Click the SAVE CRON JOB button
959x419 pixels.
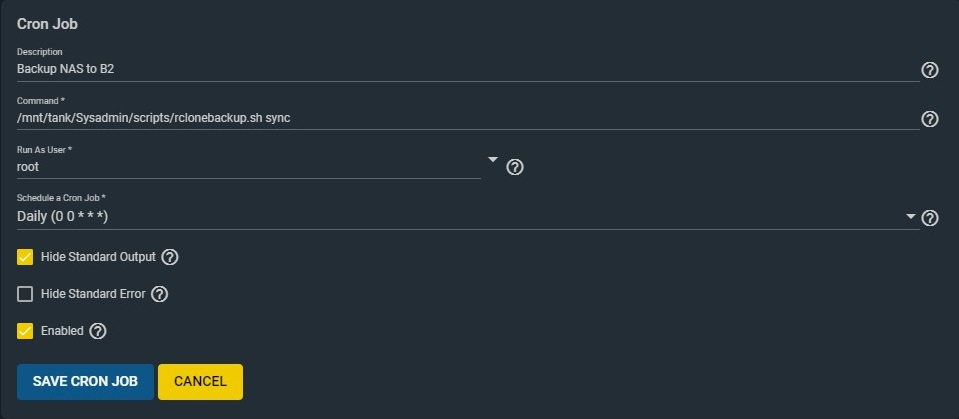tap(85, 382)
